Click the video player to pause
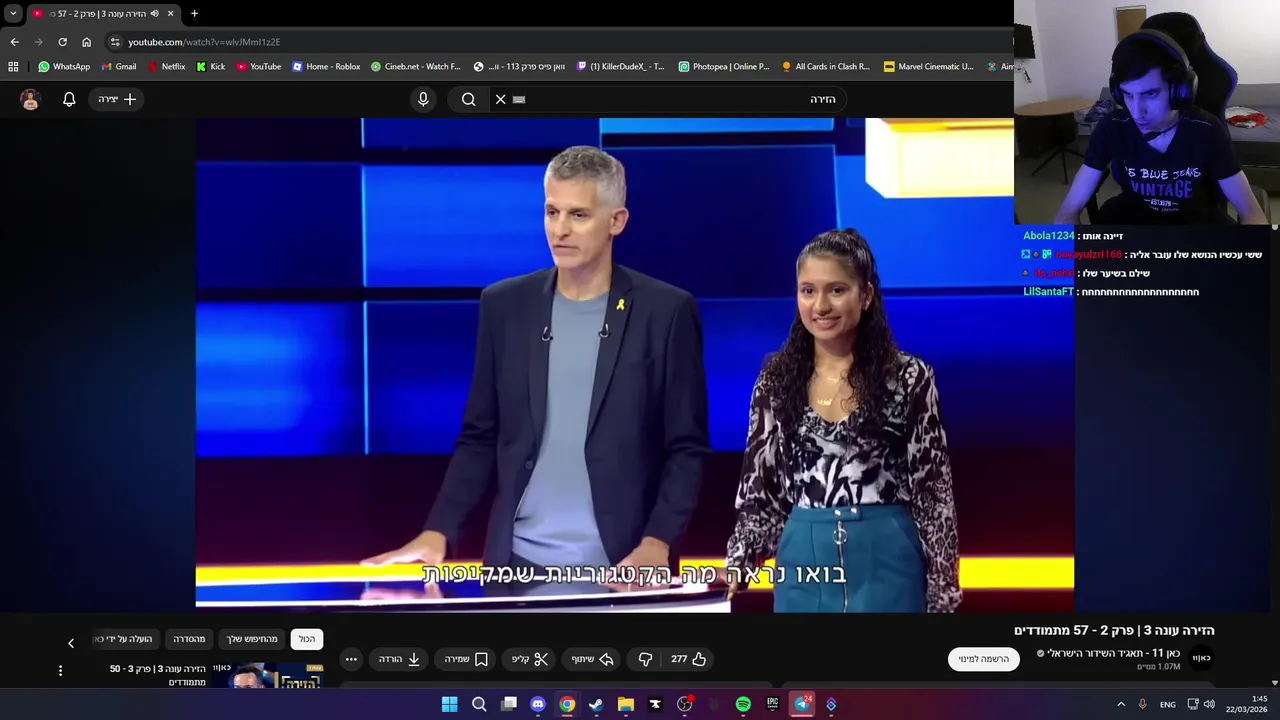This screenshot has width=1280, height=720. [x=634, y=364]
